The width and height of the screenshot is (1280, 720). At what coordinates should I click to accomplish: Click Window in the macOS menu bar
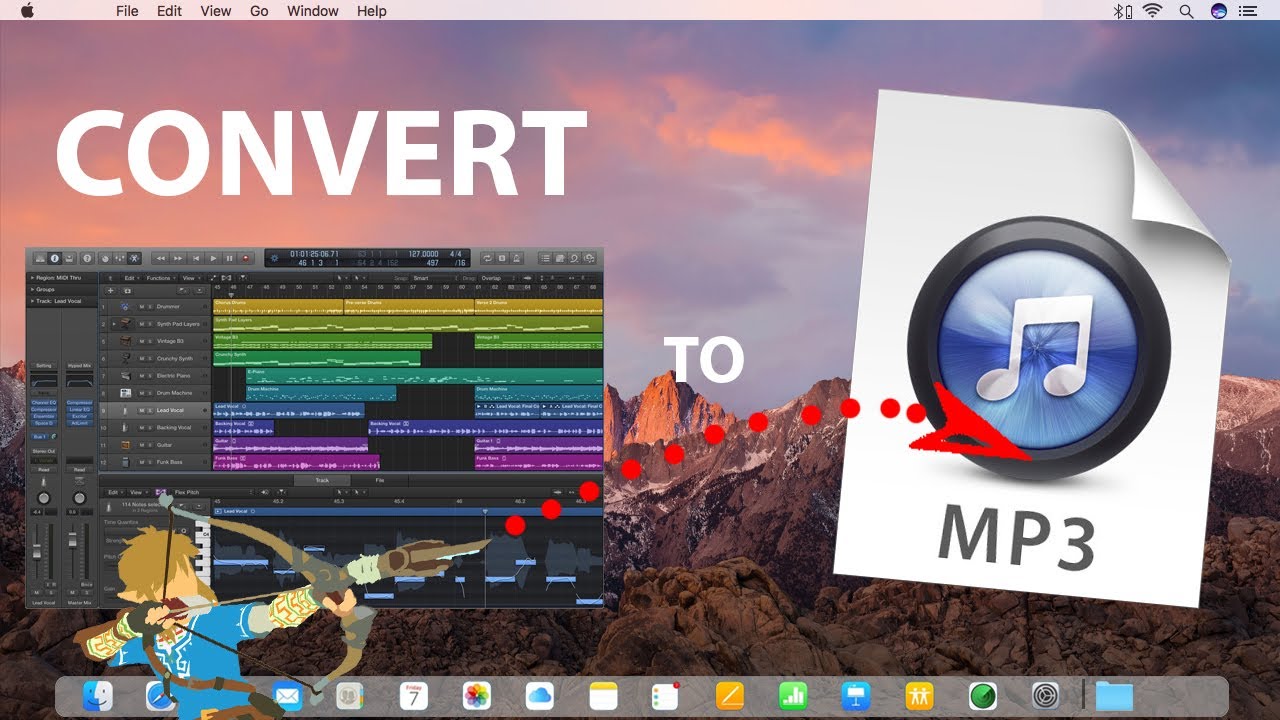click(312, 11)
